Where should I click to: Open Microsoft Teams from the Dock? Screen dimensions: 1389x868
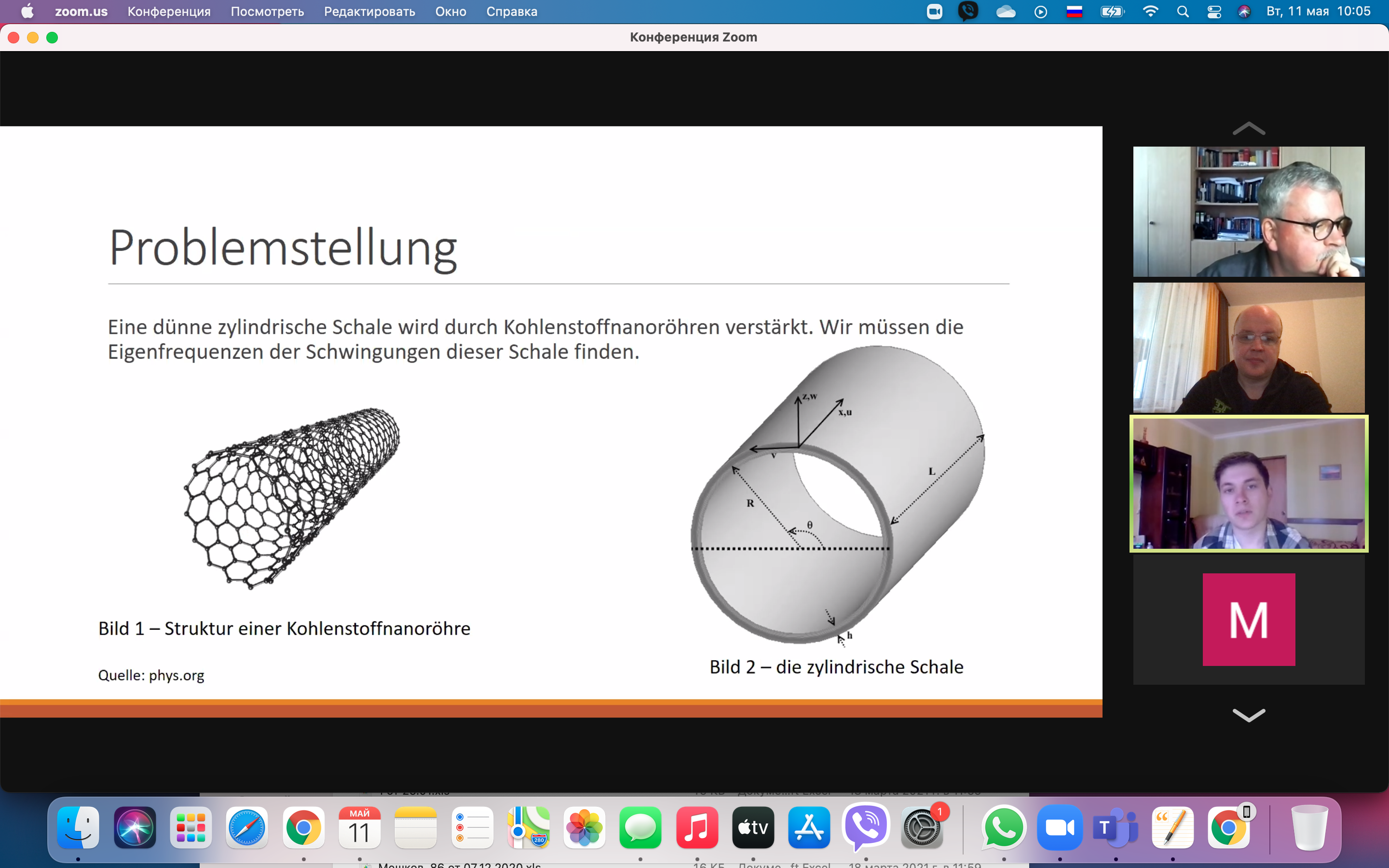pyautogui.click(x=1116, y=827)
